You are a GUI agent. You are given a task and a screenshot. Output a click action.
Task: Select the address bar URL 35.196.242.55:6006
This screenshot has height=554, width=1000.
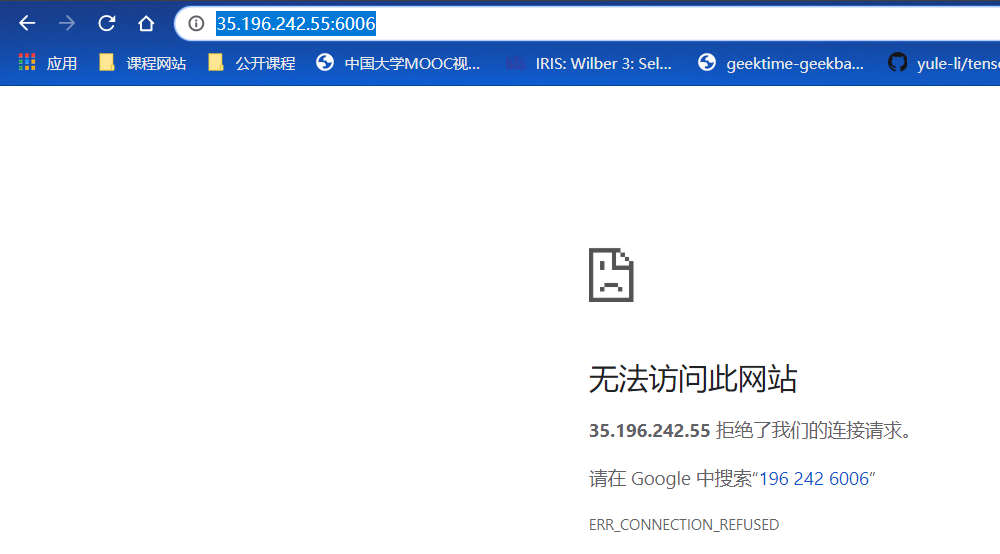295,24
